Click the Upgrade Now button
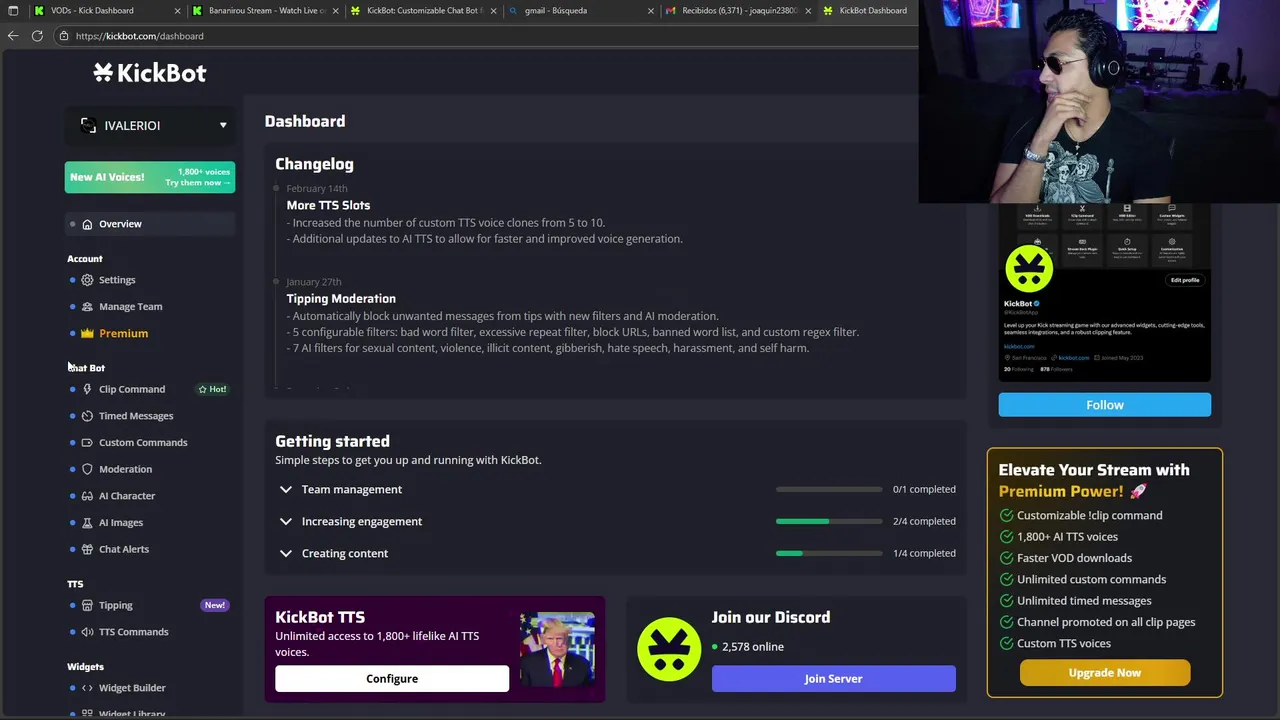1280x720 pixels. coord(1104,673)
